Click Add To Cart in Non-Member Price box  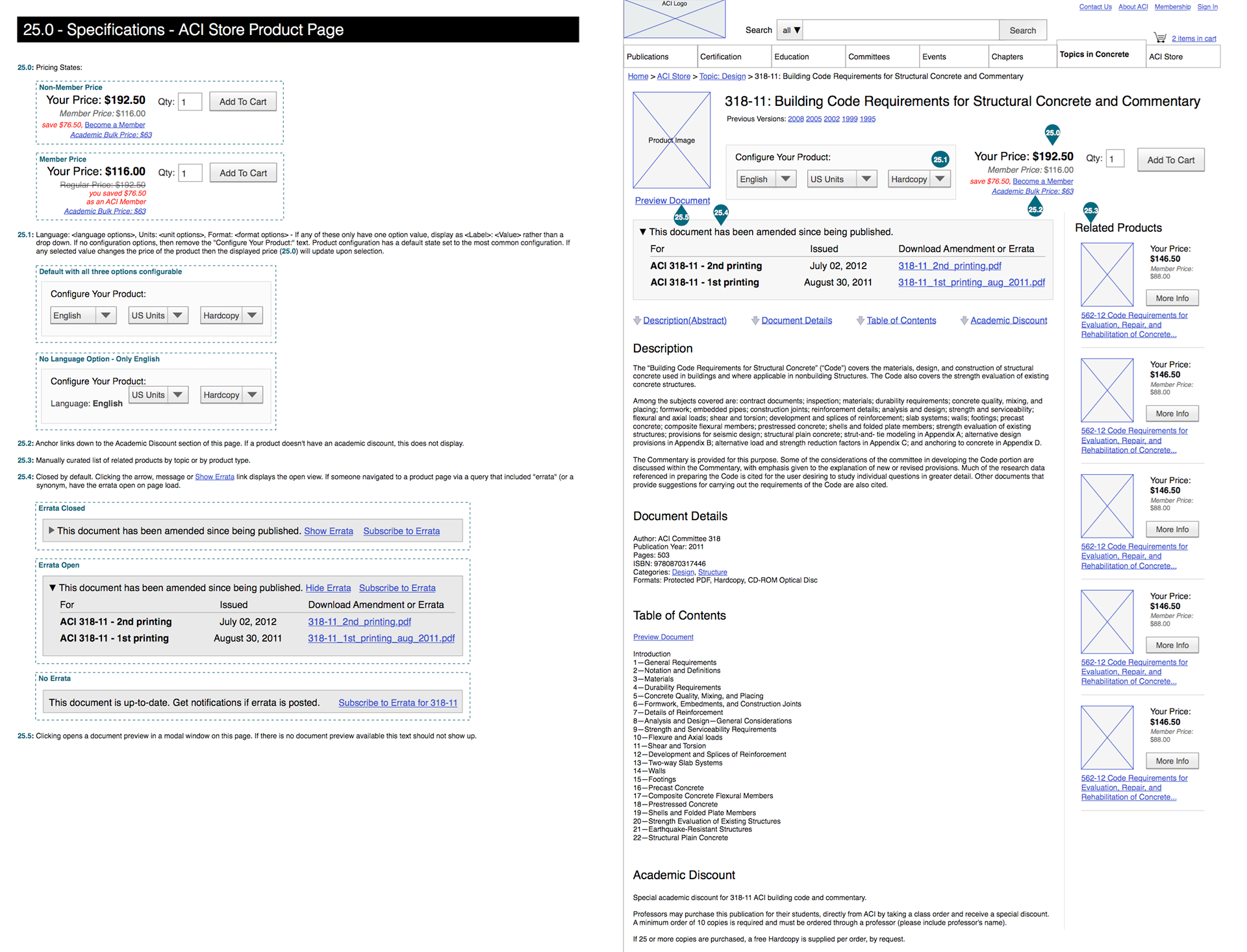tap(243, 102)
